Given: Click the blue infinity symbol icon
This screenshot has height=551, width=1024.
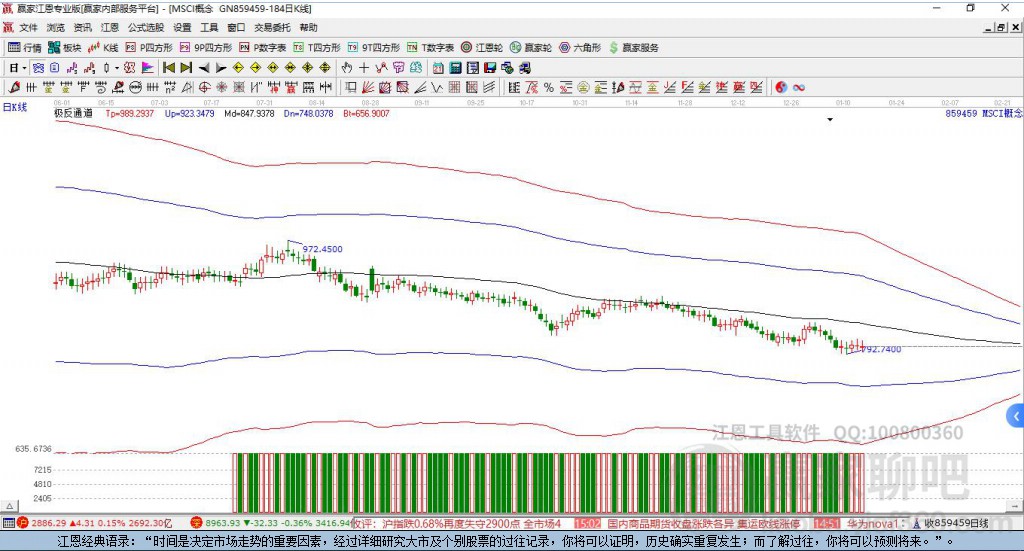Looking at the screenshot, I should coord(799,88).
